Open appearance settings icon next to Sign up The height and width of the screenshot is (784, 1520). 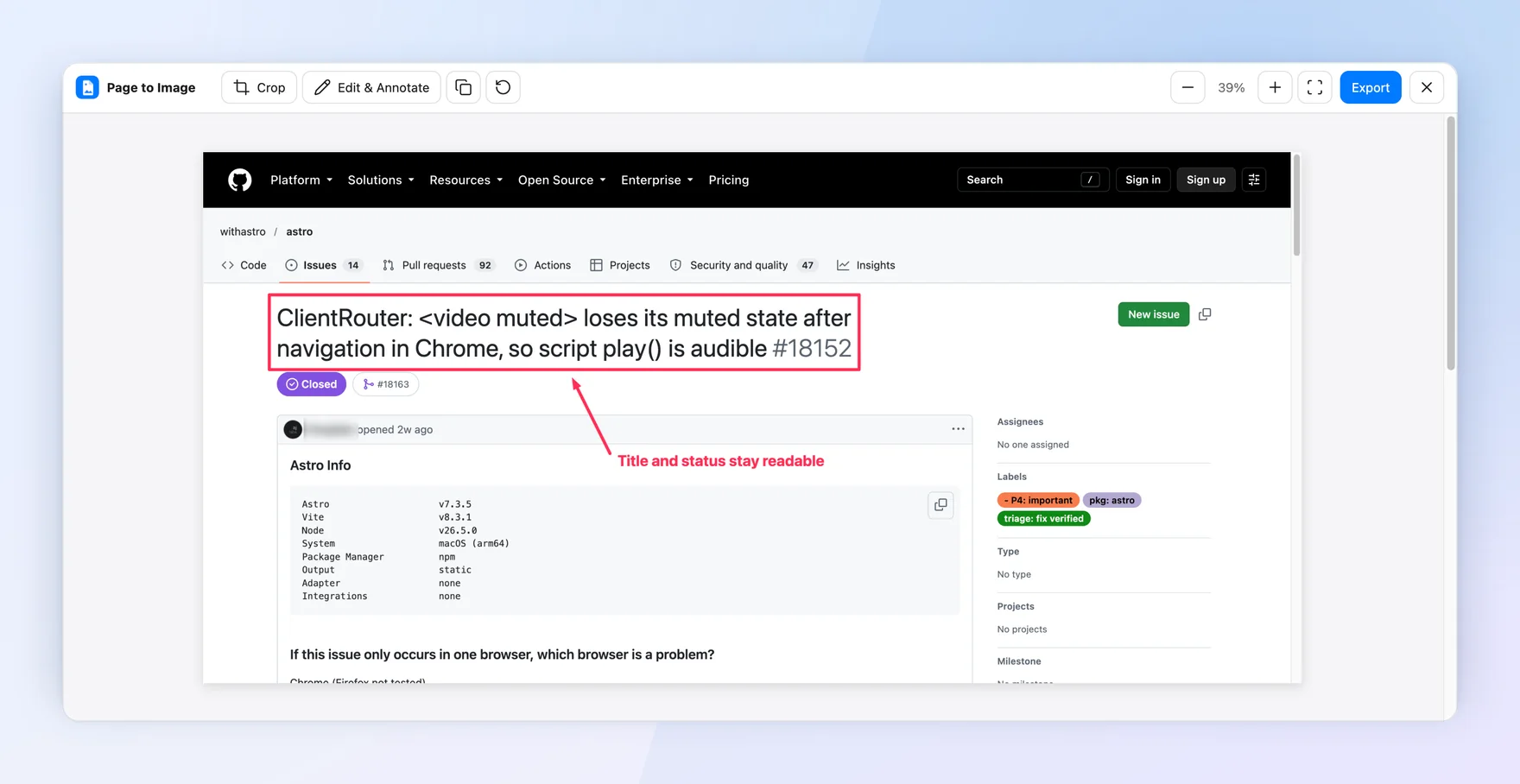(1254, 180)
